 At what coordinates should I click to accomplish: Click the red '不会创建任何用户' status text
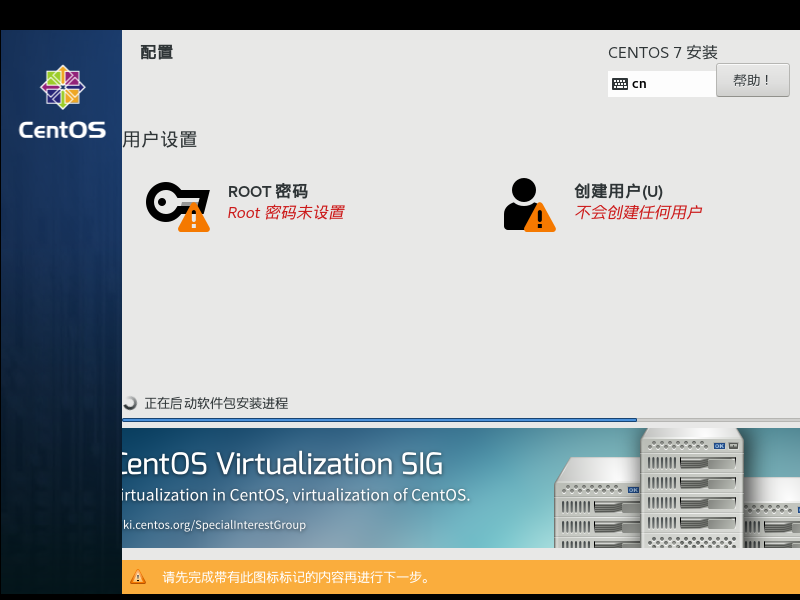pyautogui.click(x=638, y=212)
